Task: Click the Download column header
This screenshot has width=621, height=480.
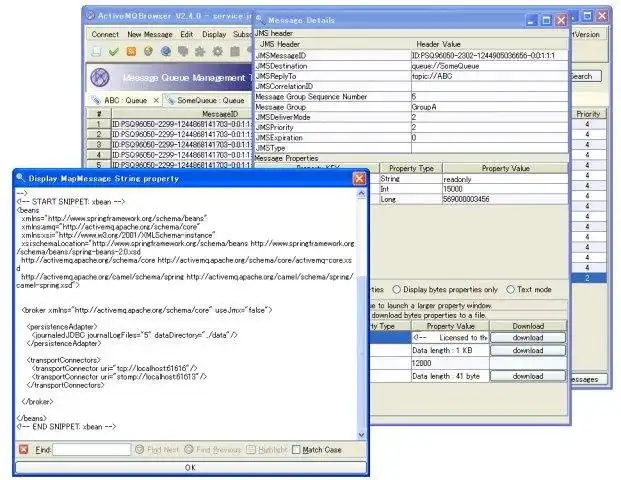Action: click(x=528, y=326)
